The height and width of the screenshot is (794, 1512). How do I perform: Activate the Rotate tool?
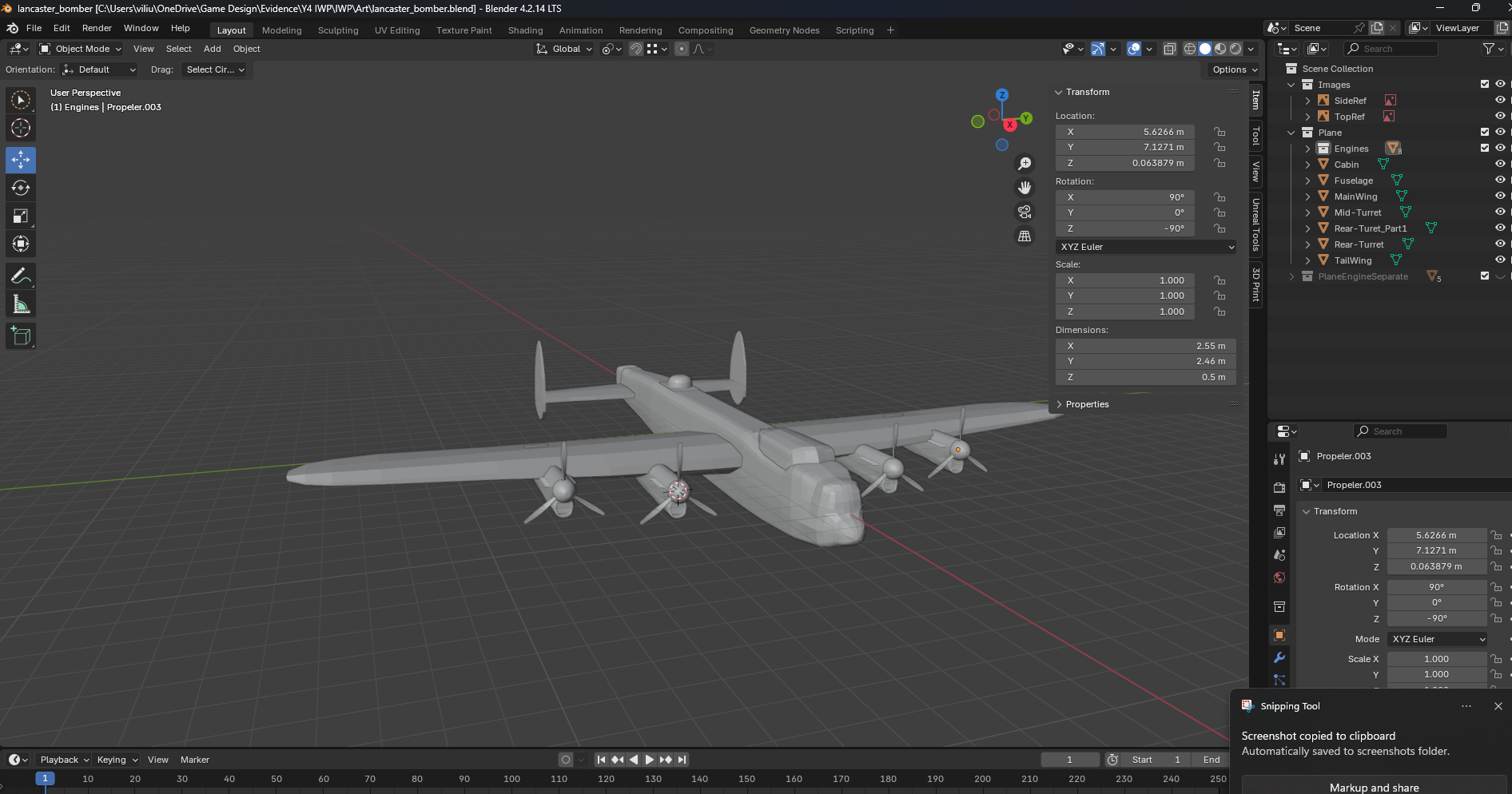(x=21, y=188)
